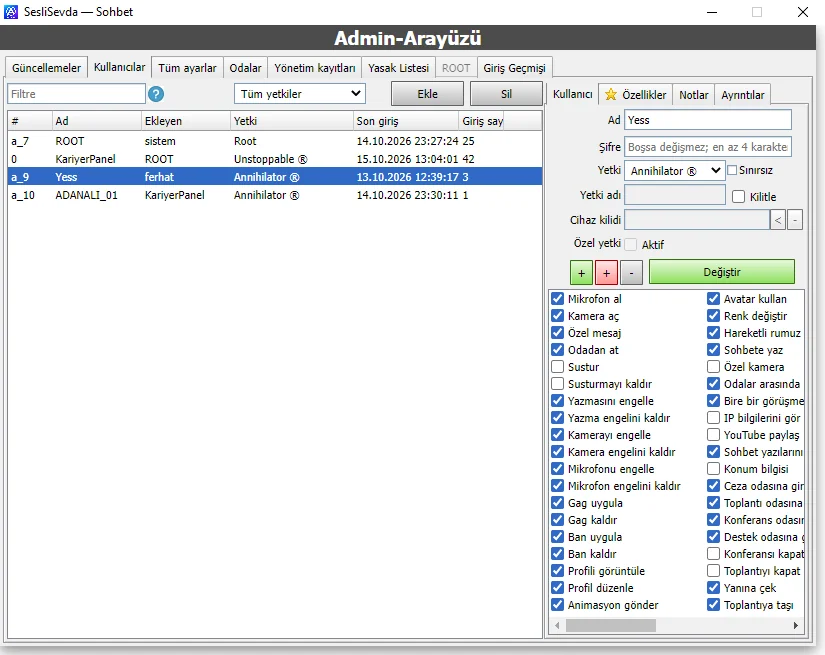The height and width of the screenshot is (655, 825).
Task: Click the Sil button
Action: (x=506, y=94)
